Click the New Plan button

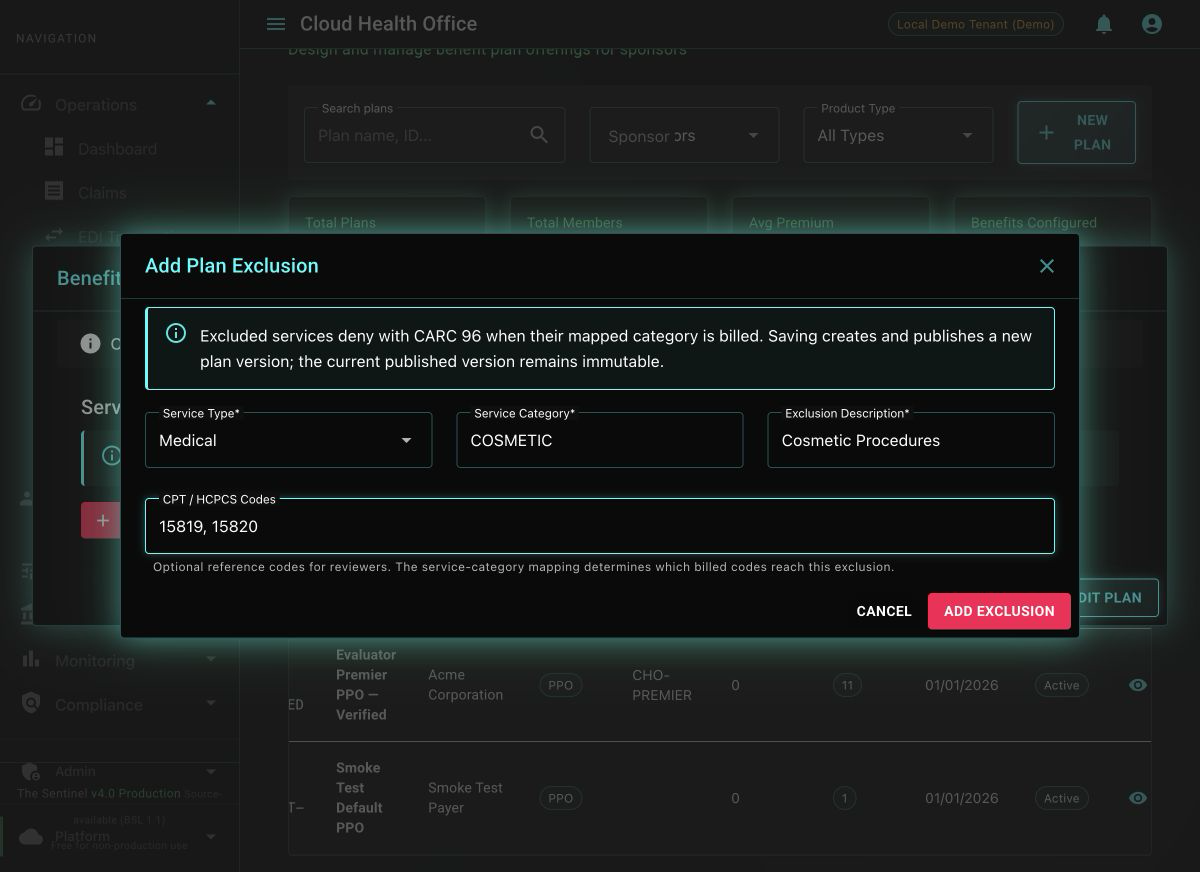point(1076,132)
